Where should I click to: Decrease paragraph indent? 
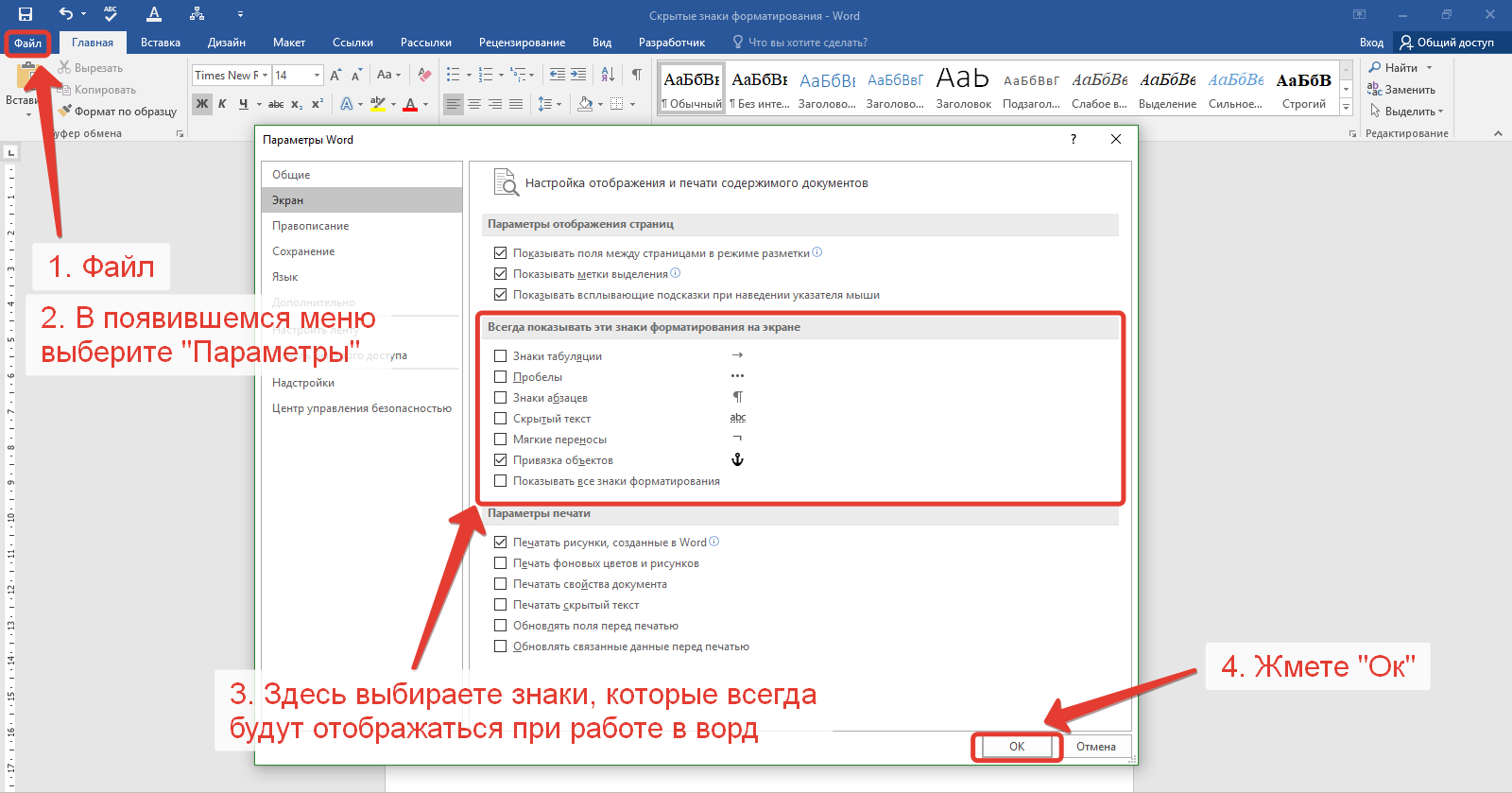558,75
